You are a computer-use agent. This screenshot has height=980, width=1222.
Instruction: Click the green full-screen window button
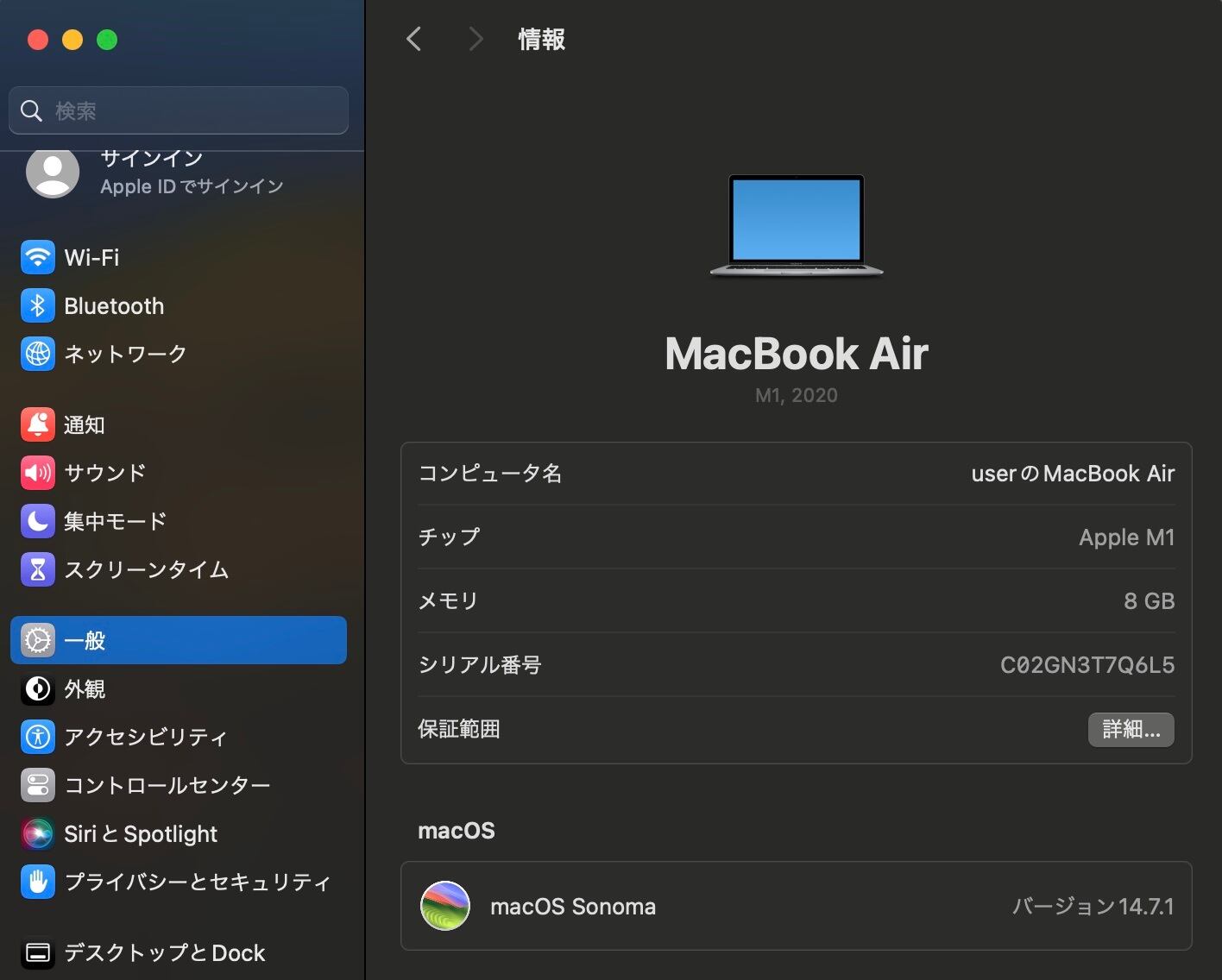107,40
